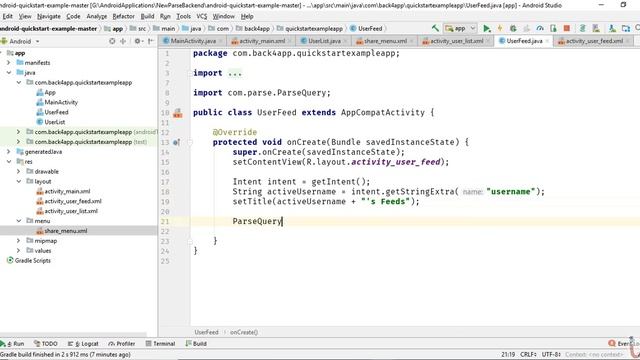The width and height of the screenshot is (640, 360).
Task: Apply changes with the lightning bolt icon
Action: (x=500, y=28)
